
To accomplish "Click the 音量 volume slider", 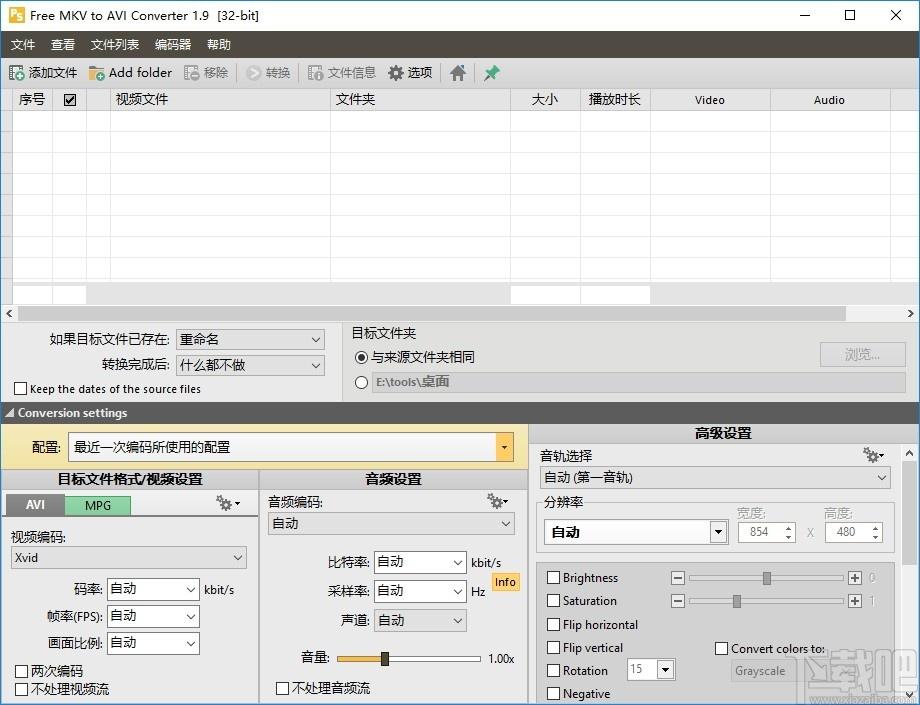I will [x=408, y=659].
